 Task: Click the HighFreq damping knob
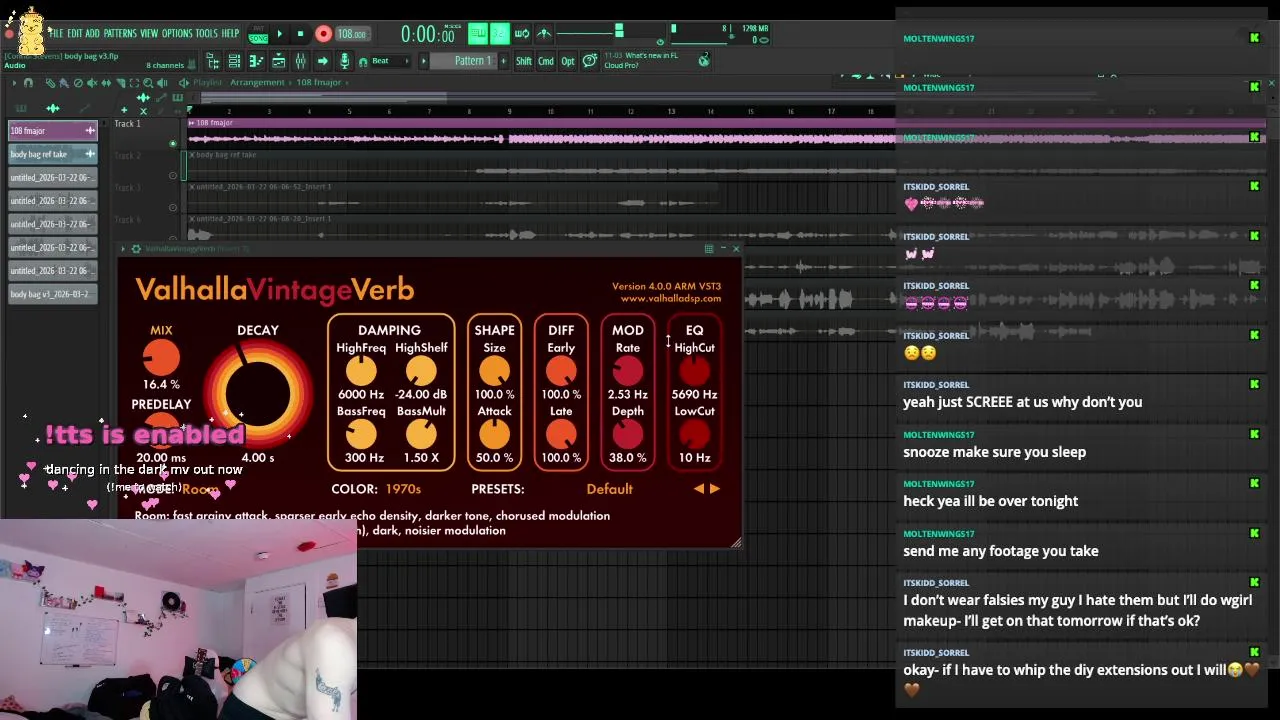point(361,372)
